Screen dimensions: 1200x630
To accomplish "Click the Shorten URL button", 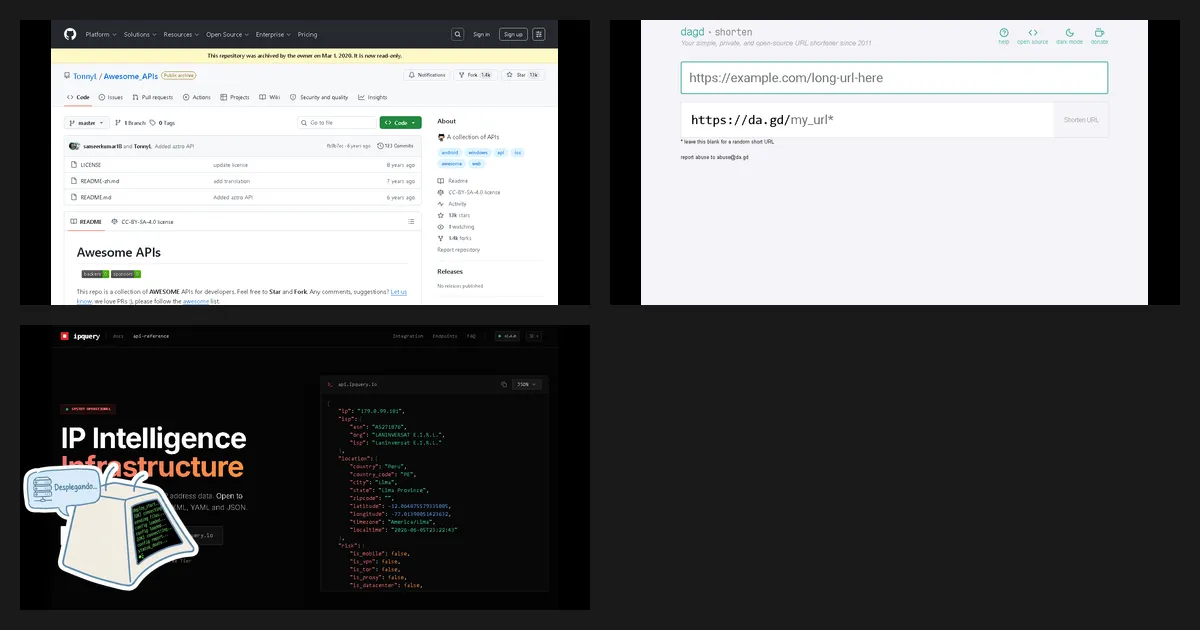I will click(1081, 120).
